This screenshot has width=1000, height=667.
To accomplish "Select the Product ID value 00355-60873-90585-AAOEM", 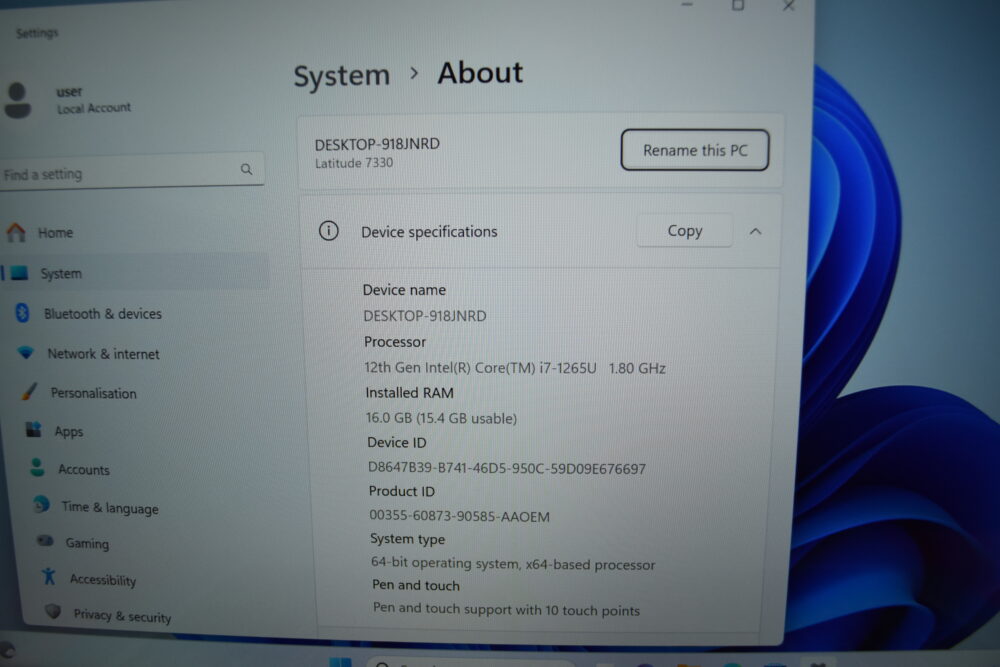I will click(459, 516).
